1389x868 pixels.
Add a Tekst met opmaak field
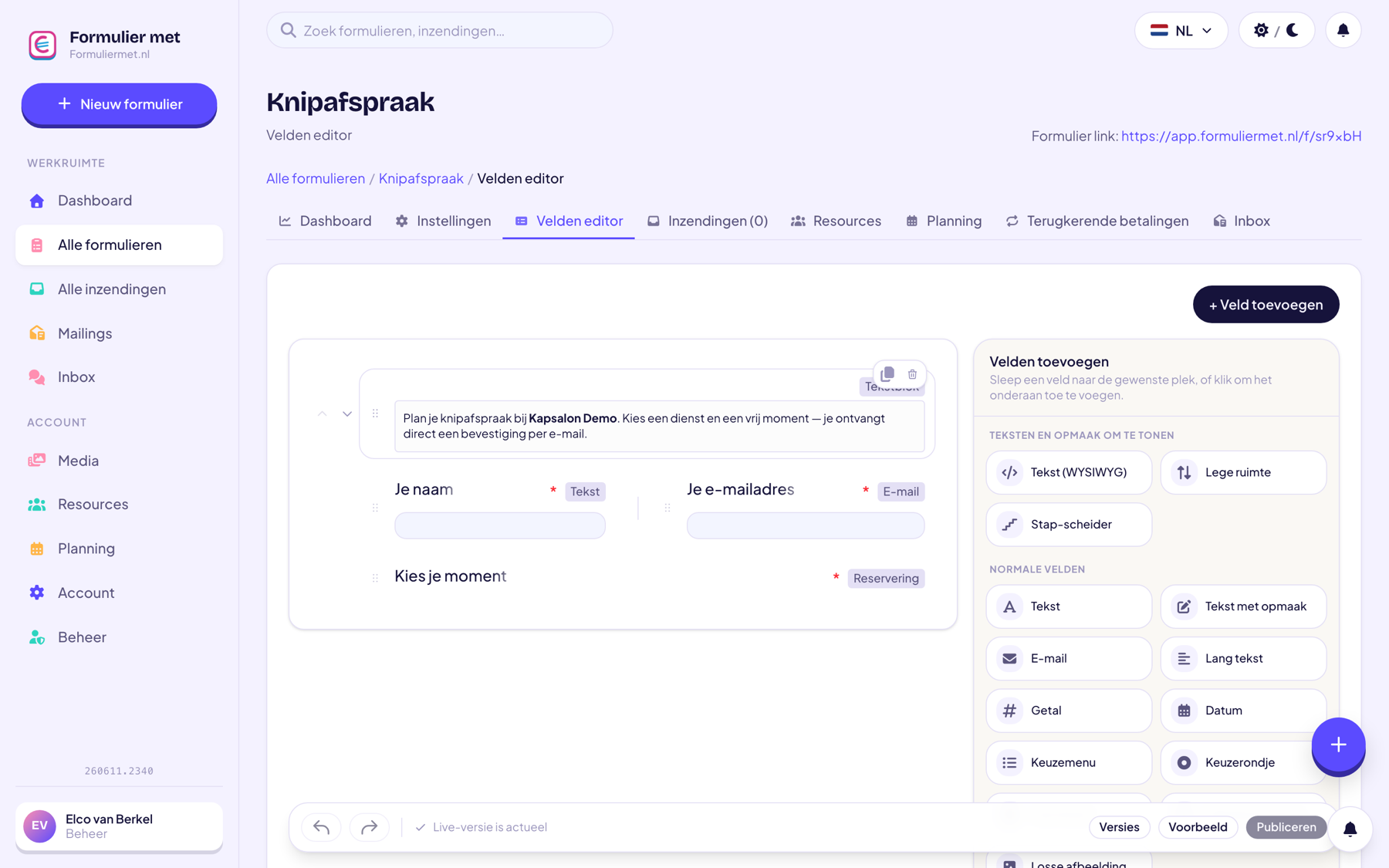click(1243, 606)
